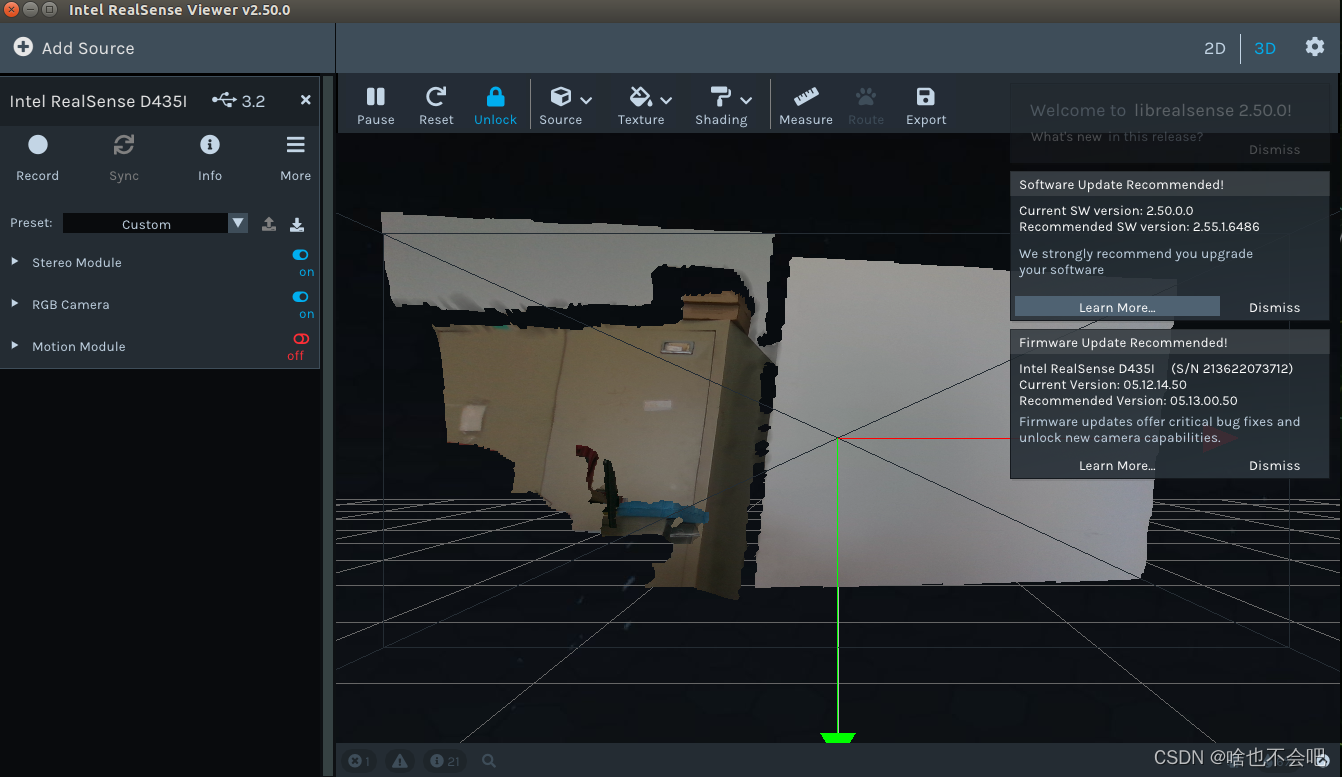Open the Preset Custom dropdown
Viewport: 1342px width, 777px height.
[x=155, y=224]
